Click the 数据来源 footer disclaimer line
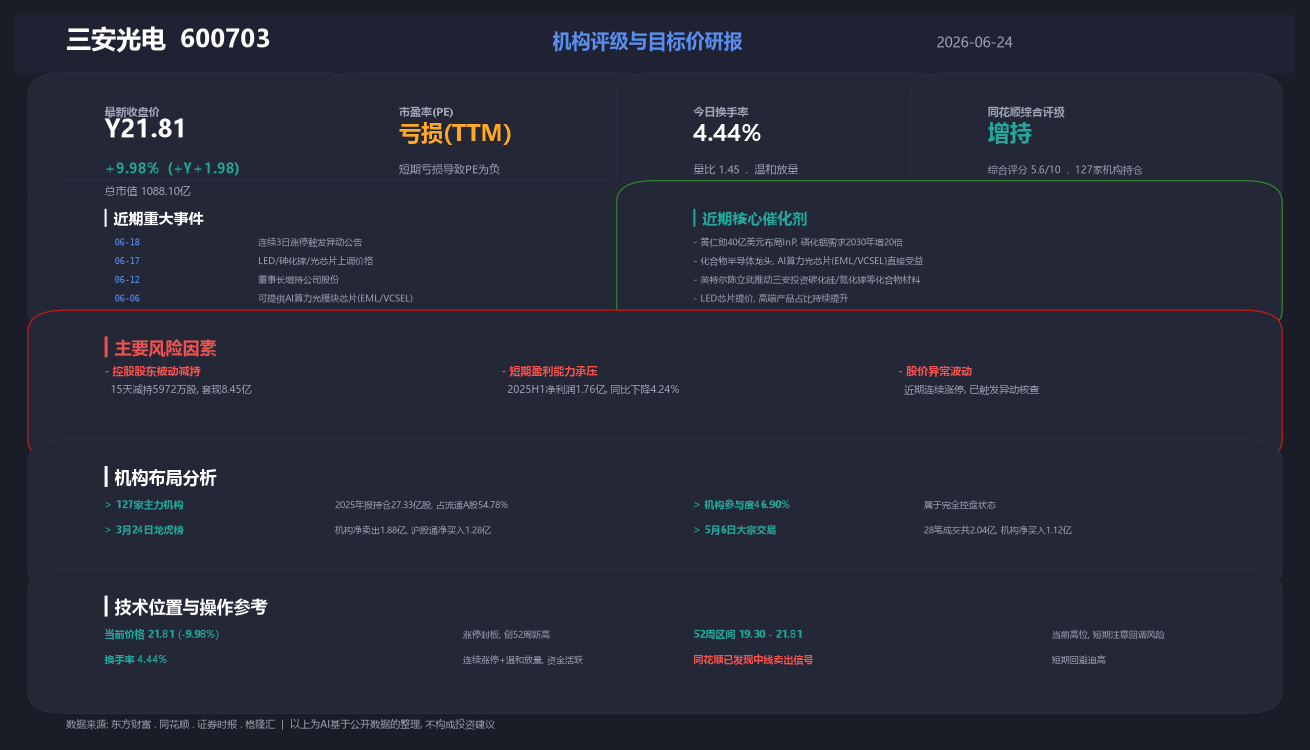The image size is (1310, 750). (x=280, y=724)
